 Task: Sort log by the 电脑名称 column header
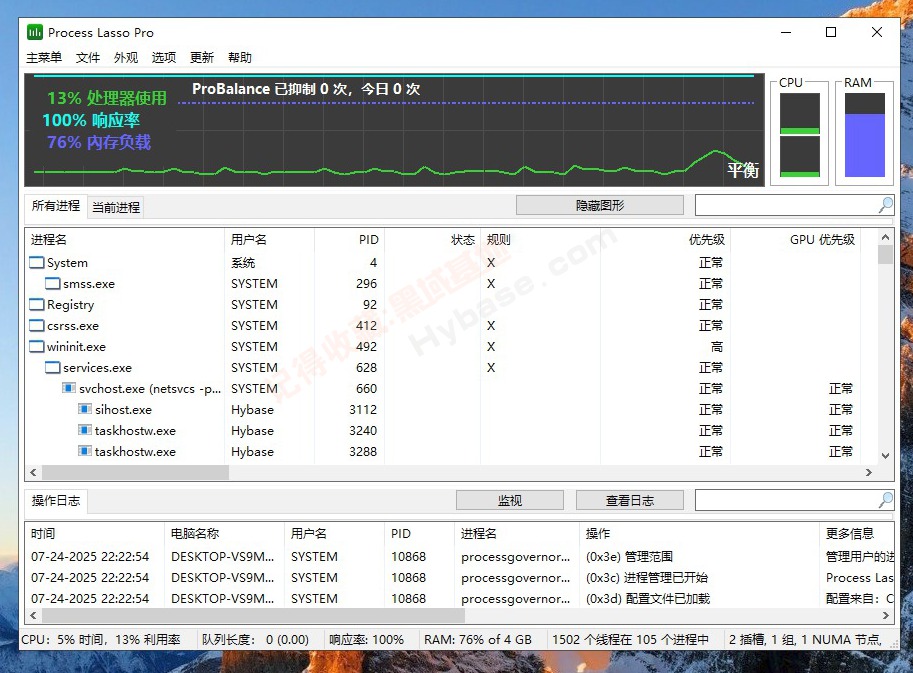click(x=225, y=533)
